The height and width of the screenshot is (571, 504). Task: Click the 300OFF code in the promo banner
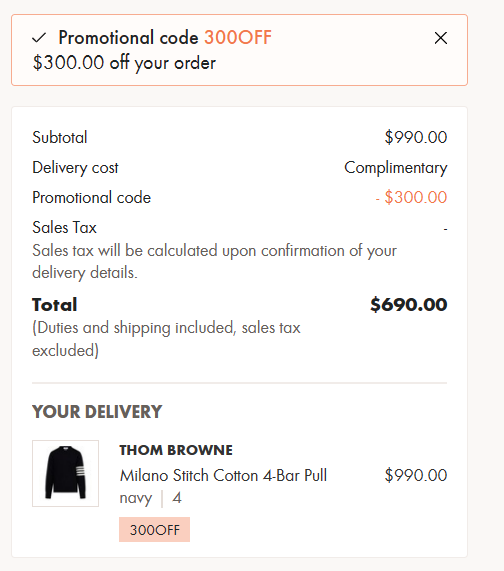click(x=238, y=38)
